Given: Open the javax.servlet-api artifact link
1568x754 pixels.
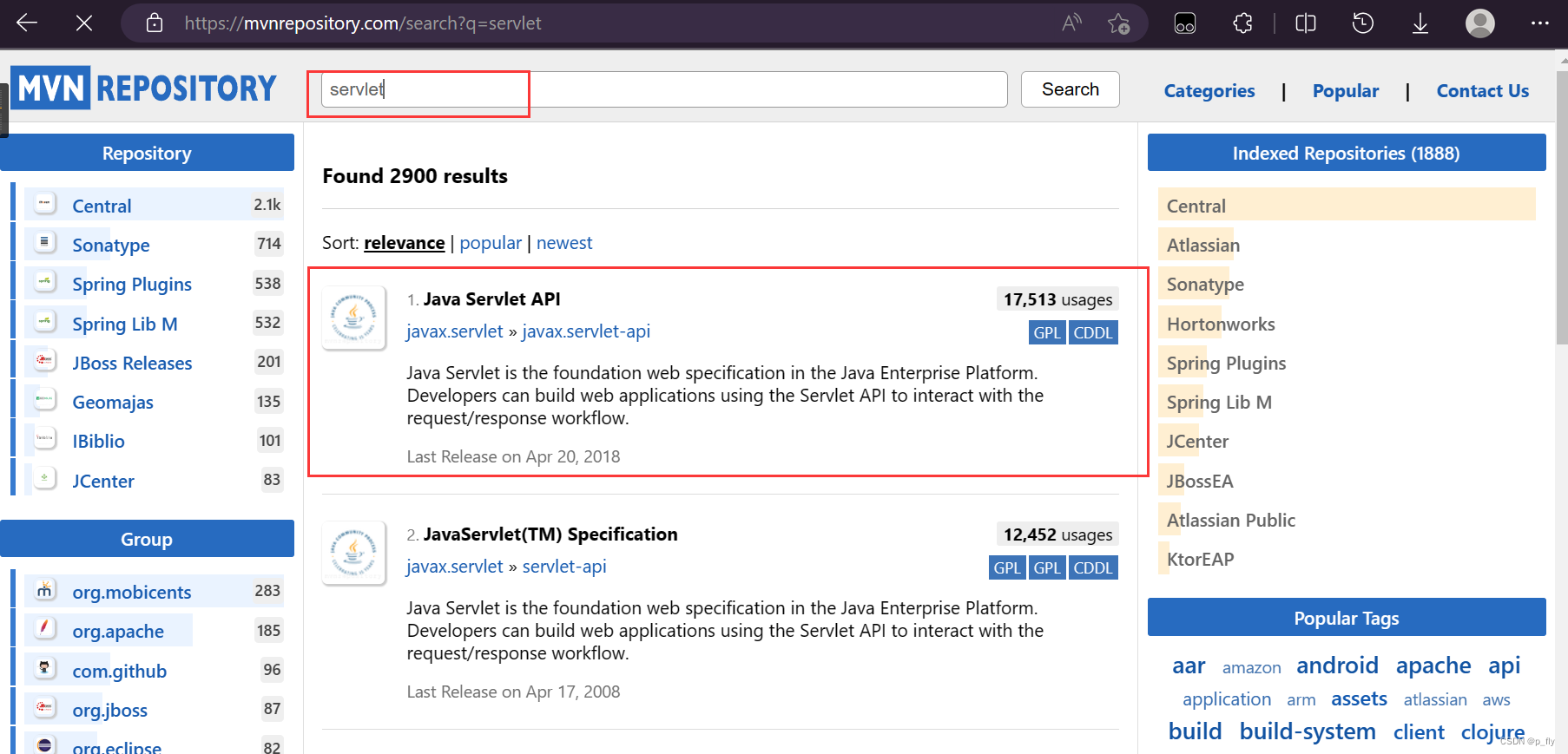Looking at the screenshot, I should pyautogui.click(x=586, y=331).
